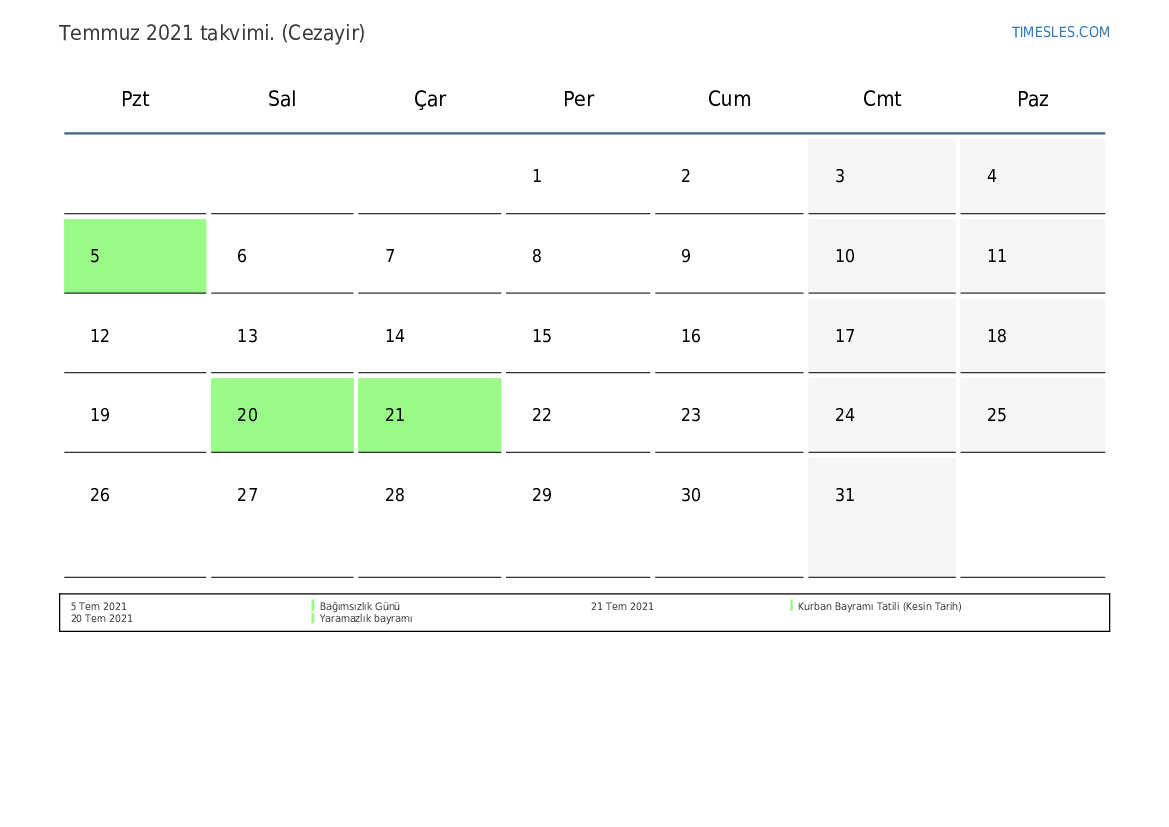Click date 27 in the calendar
This screenshot has height=827, width=1169.
pos(282,518)
